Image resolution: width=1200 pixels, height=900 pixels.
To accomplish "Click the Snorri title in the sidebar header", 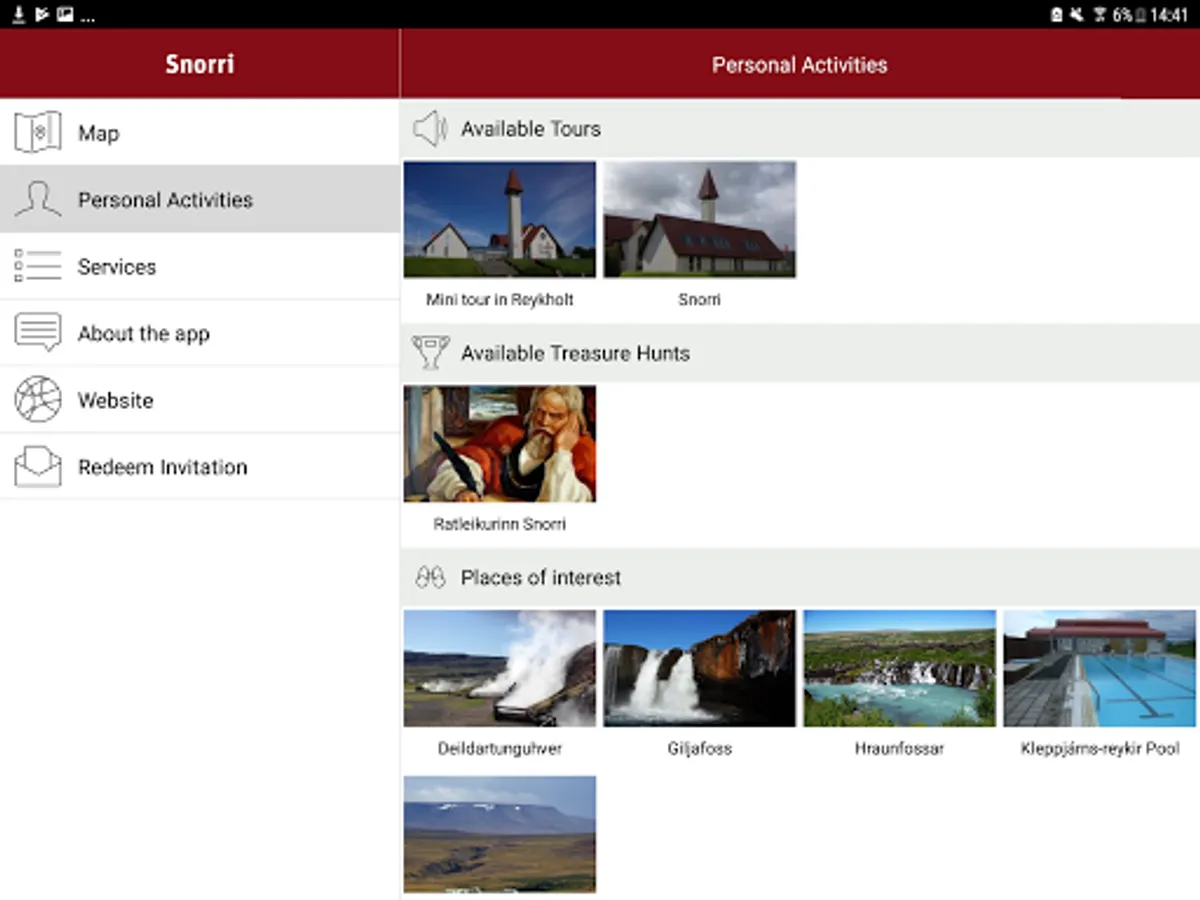I will 200,64.
